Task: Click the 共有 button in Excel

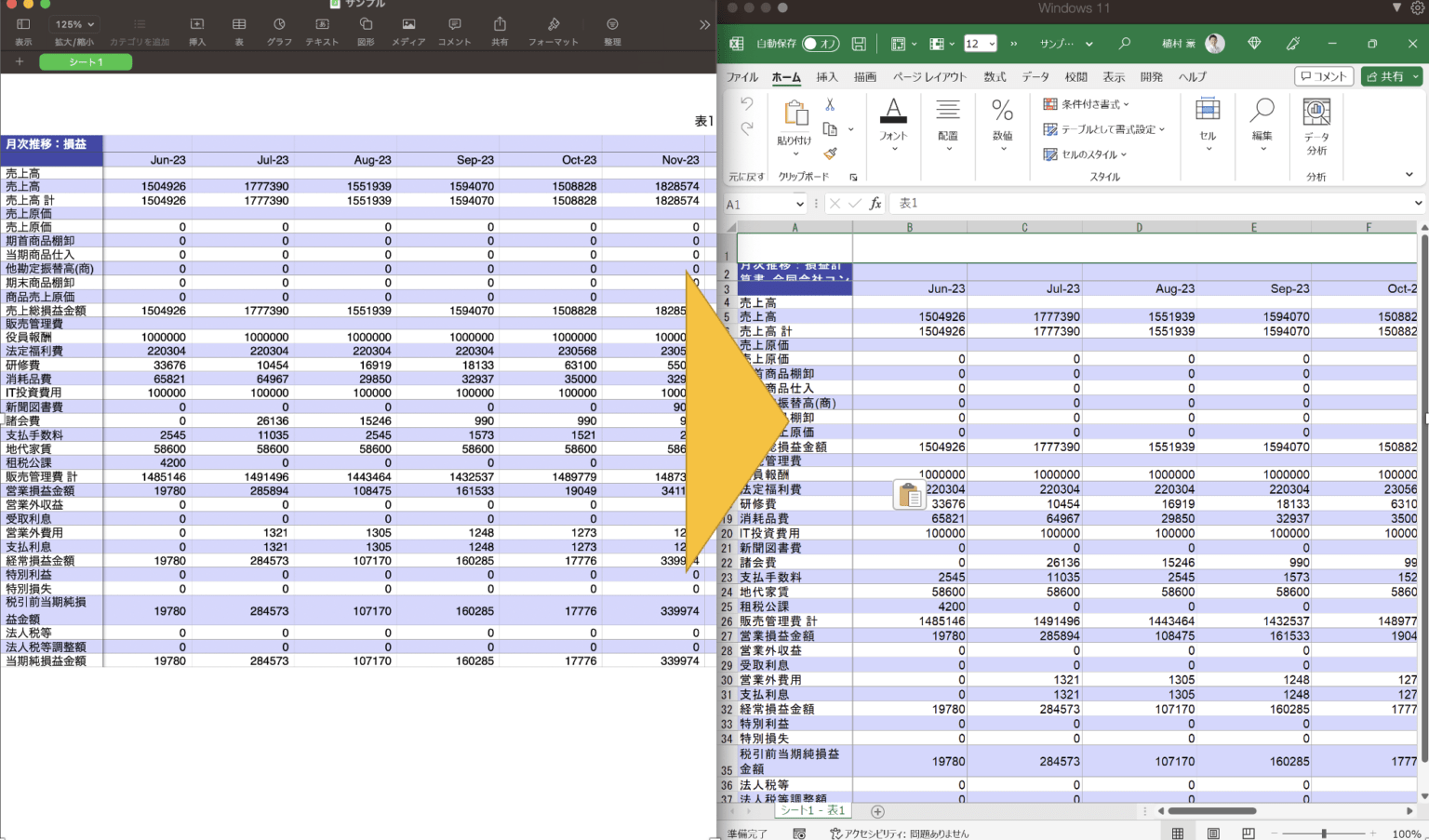Action: 1391,76
